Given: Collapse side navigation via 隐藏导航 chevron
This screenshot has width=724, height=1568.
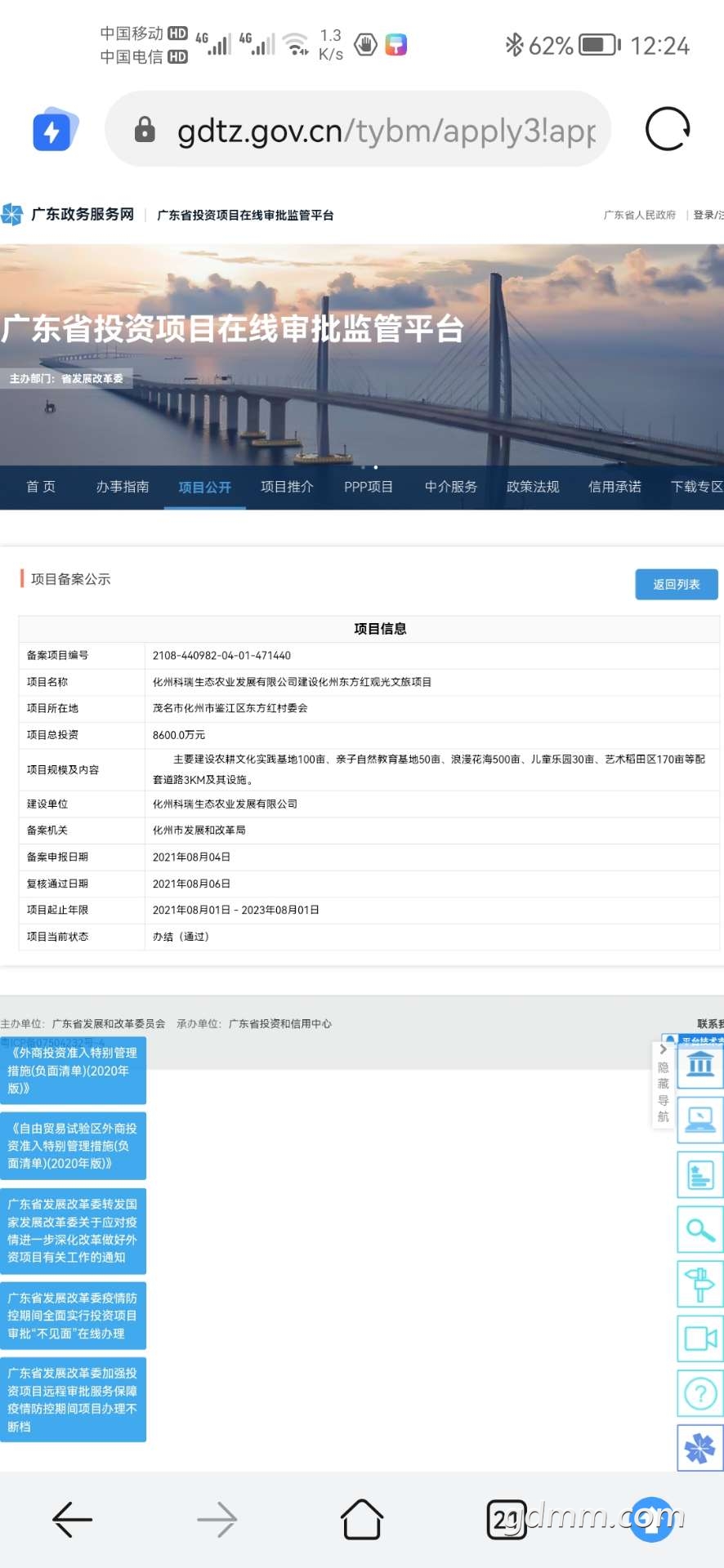Looking at the screenshot, I should pos(664,1049).
